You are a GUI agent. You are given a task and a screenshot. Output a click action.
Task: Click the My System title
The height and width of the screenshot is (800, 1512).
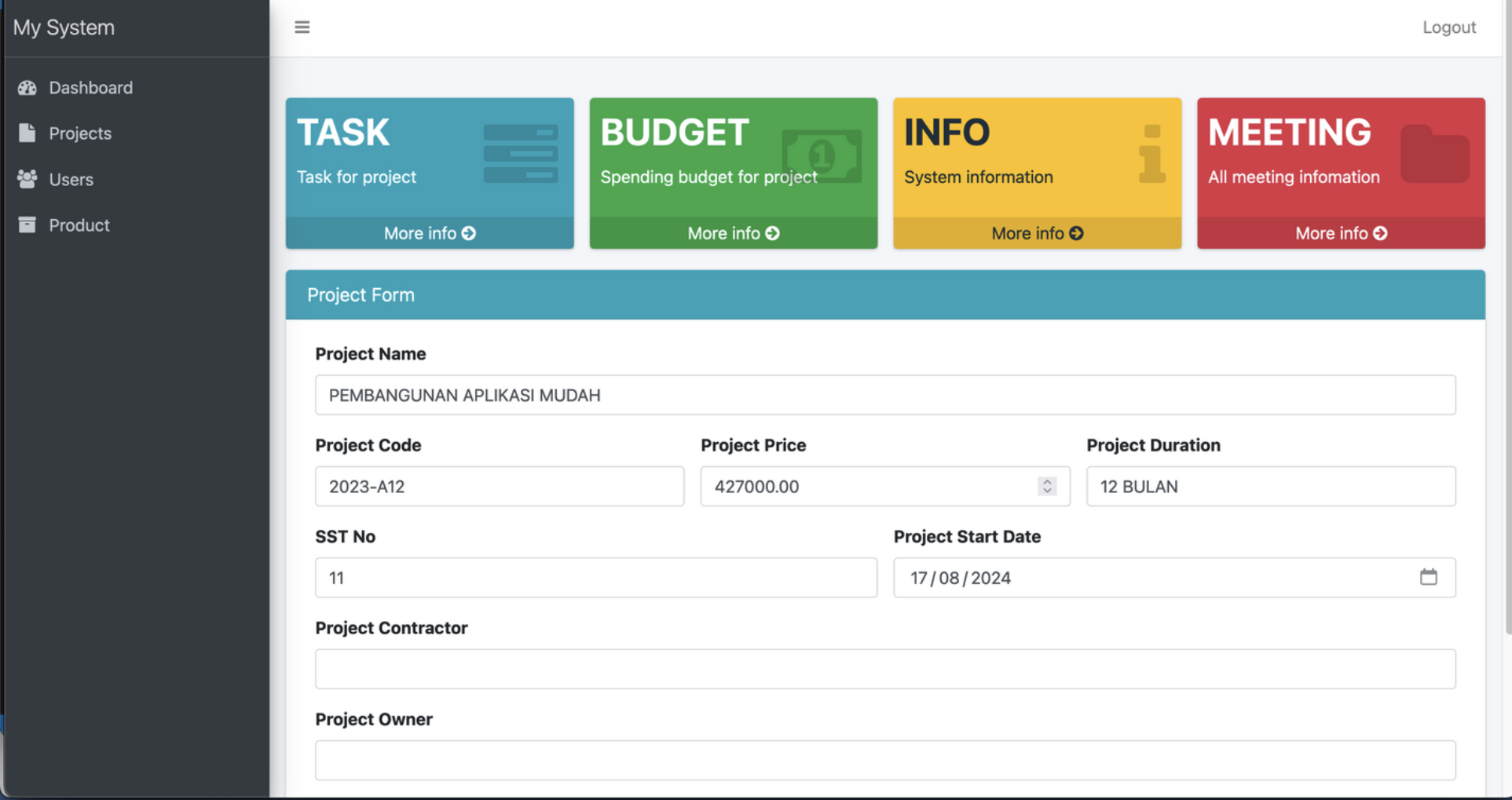click(x=64, y=27)
